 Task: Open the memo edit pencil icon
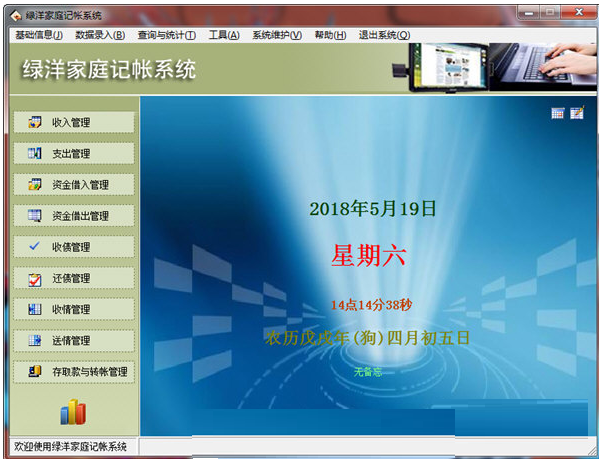coord(577,113)
